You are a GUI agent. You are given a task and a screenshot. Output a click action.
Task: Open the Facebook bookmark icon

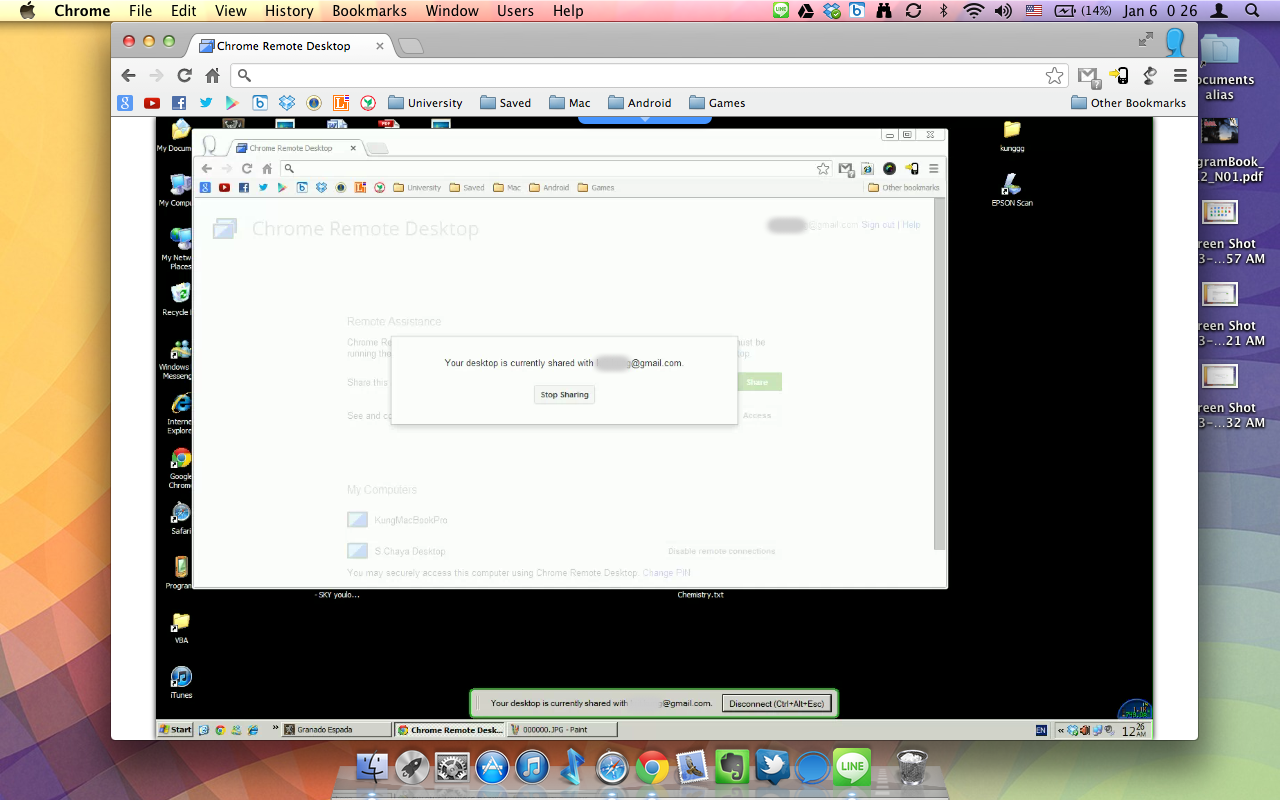point(179,103)
